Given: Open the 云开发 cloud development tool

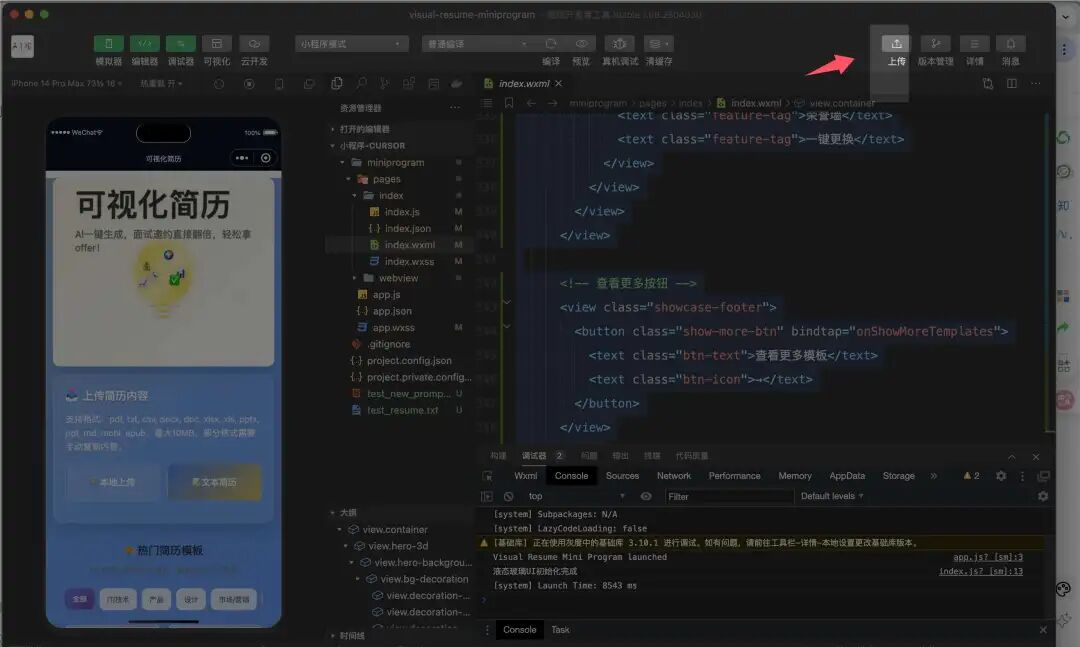Looking at the screenshot, I should pyautogui.click(x=254, y=44).
